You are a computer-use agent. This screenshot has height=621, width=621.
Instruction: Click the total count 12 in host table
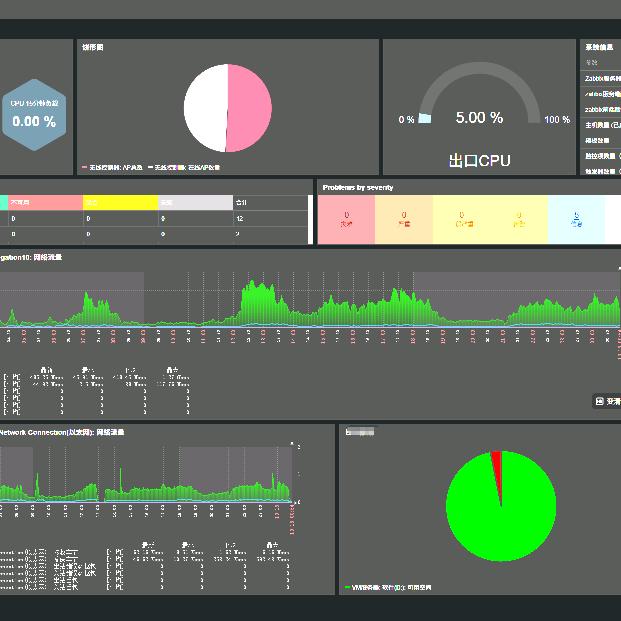coord(239,218)
